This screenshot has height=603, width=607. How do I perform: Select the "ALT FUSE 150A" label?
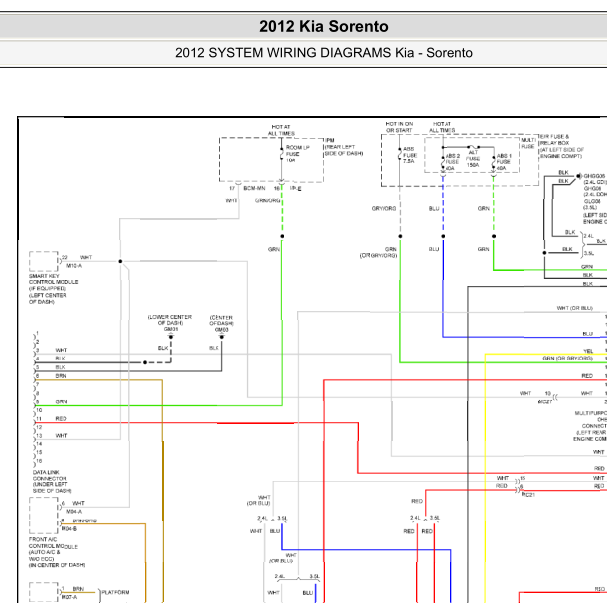(x=473, y=158)
